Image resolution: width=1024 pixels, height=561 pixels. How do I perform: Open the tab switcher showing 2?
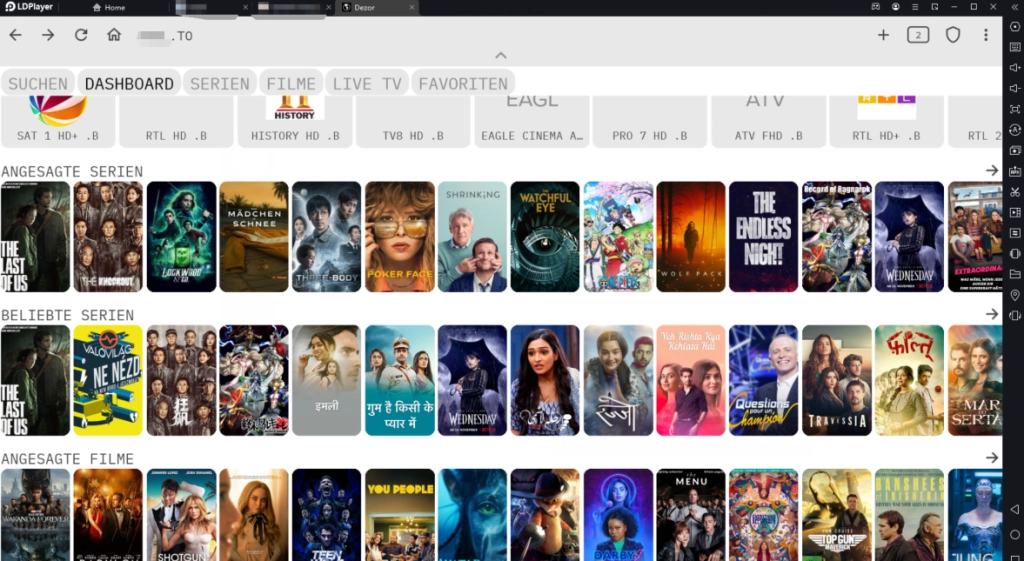[918, 35]
